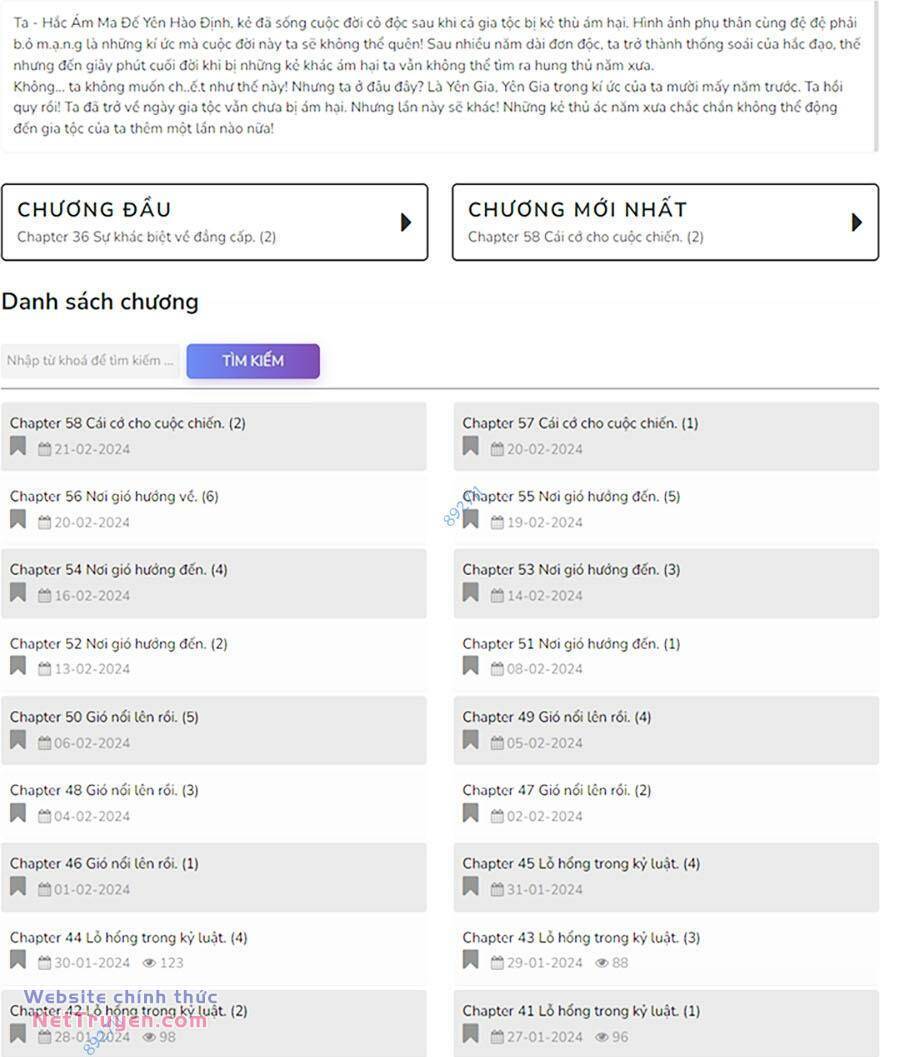Click arrow on Chương Mới Nhất card

[856, 222]
